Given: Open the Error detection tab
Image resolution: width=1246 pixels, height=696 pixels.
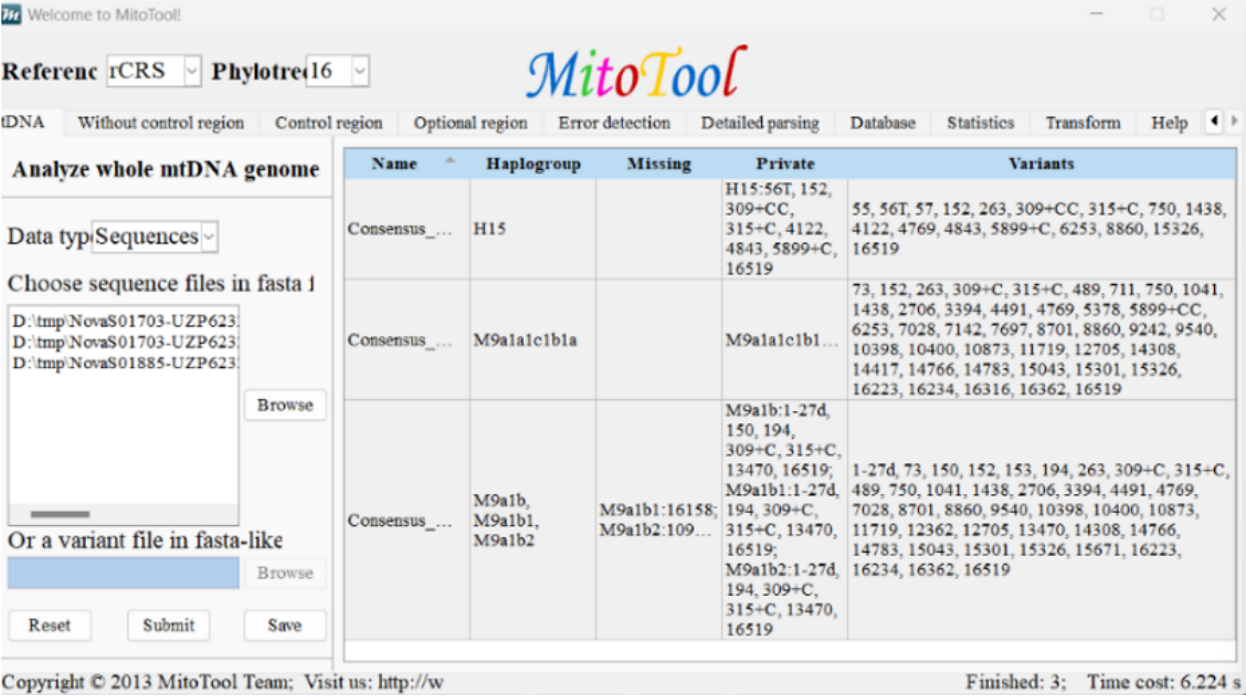Looking at the screenshot, I should coord(613,123).
